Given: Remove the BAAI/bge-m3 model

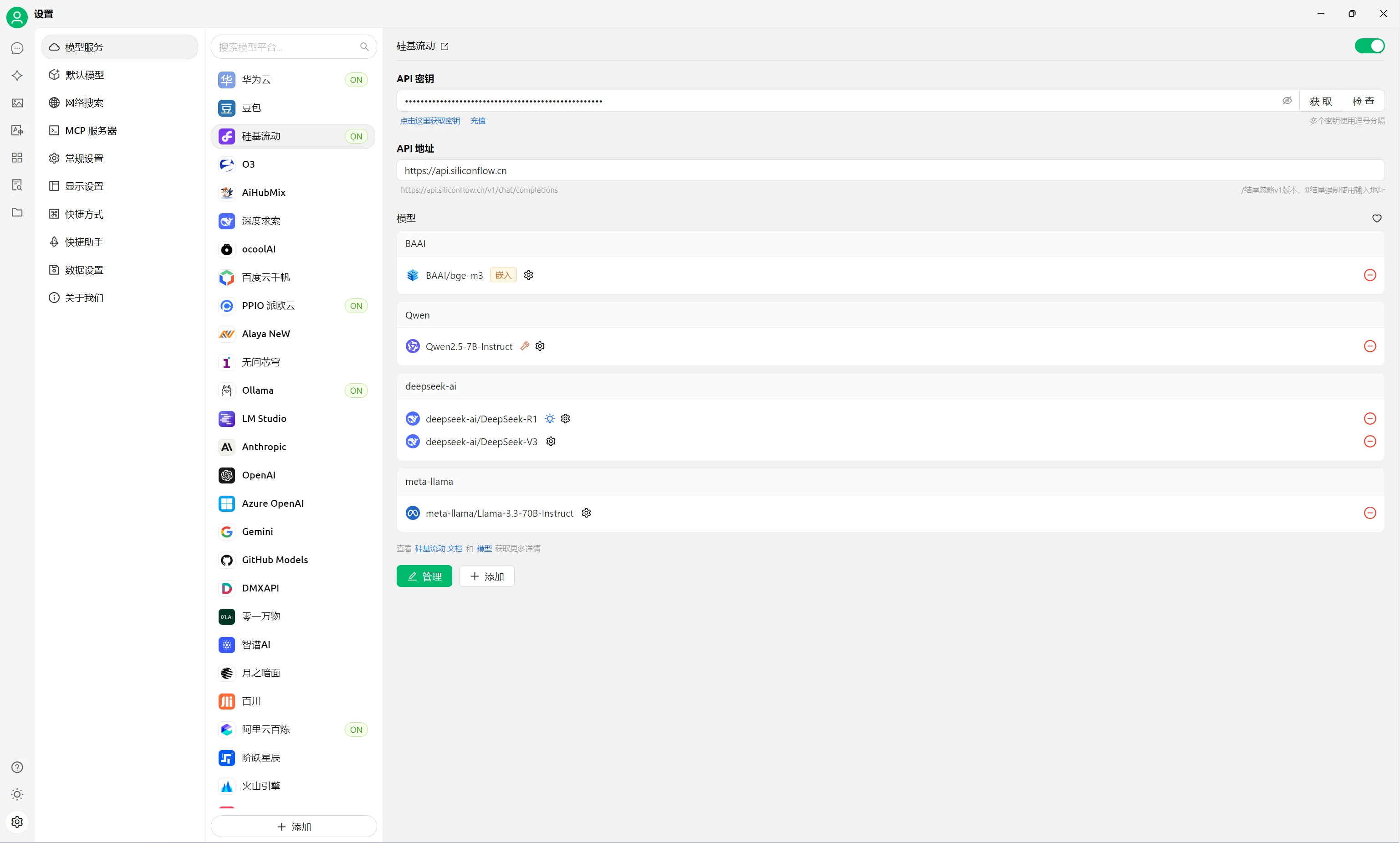Looking at the screenshot, I should 1370,275.
